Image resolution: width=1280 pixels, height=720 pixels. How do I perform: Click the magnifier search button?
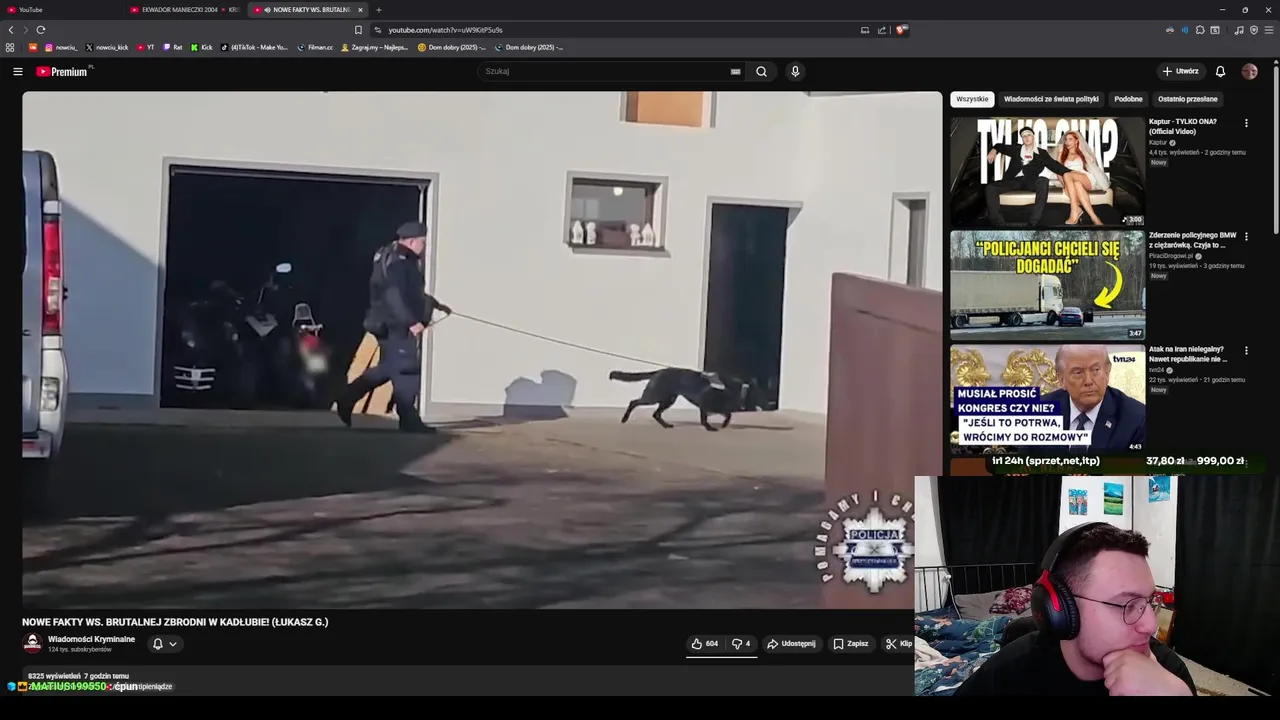(x=761, y=71)
